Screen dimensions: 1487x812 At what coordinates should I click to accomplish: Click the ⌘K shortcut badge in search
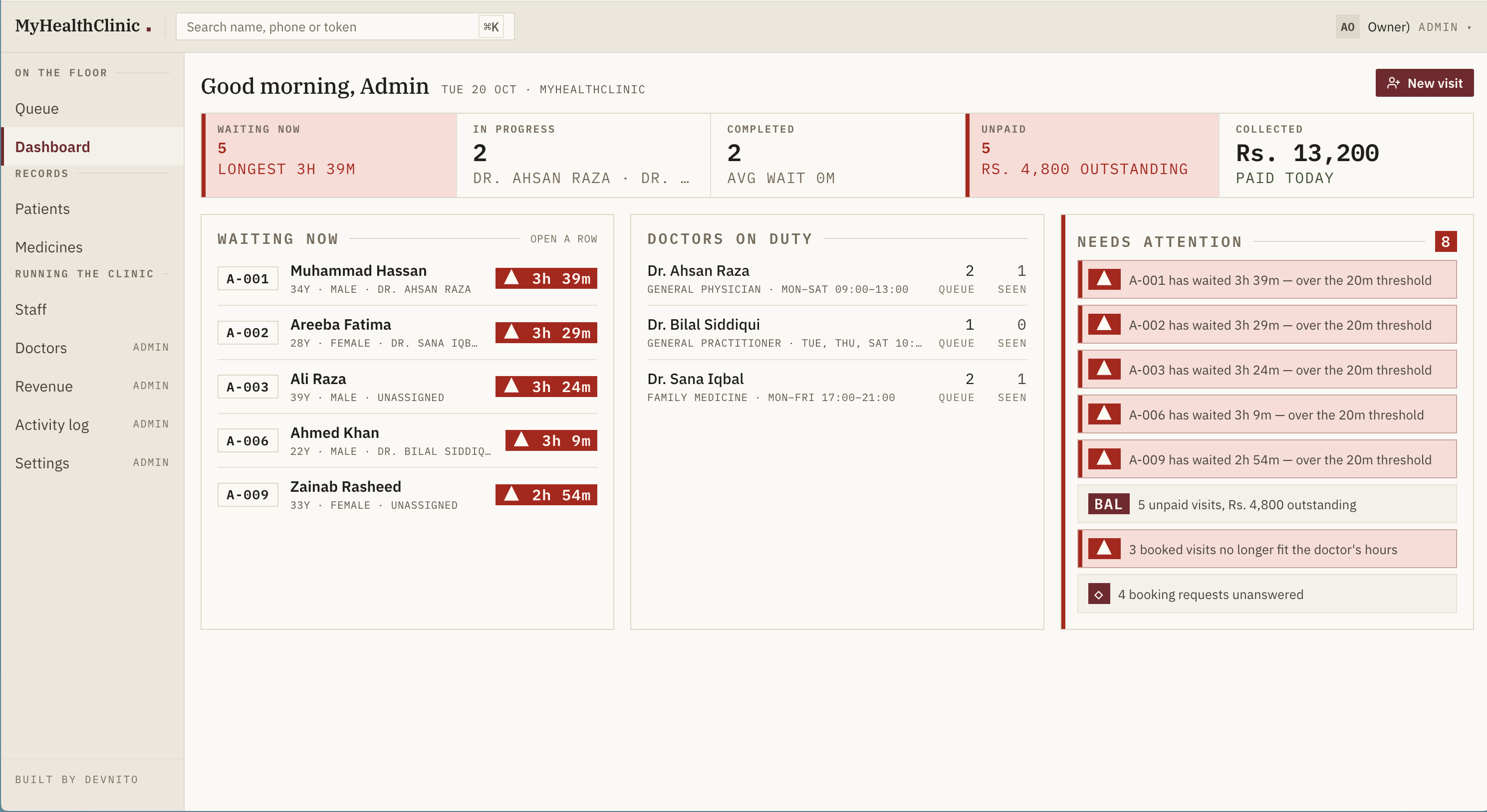pyautogui.click(x=491, y=26)
